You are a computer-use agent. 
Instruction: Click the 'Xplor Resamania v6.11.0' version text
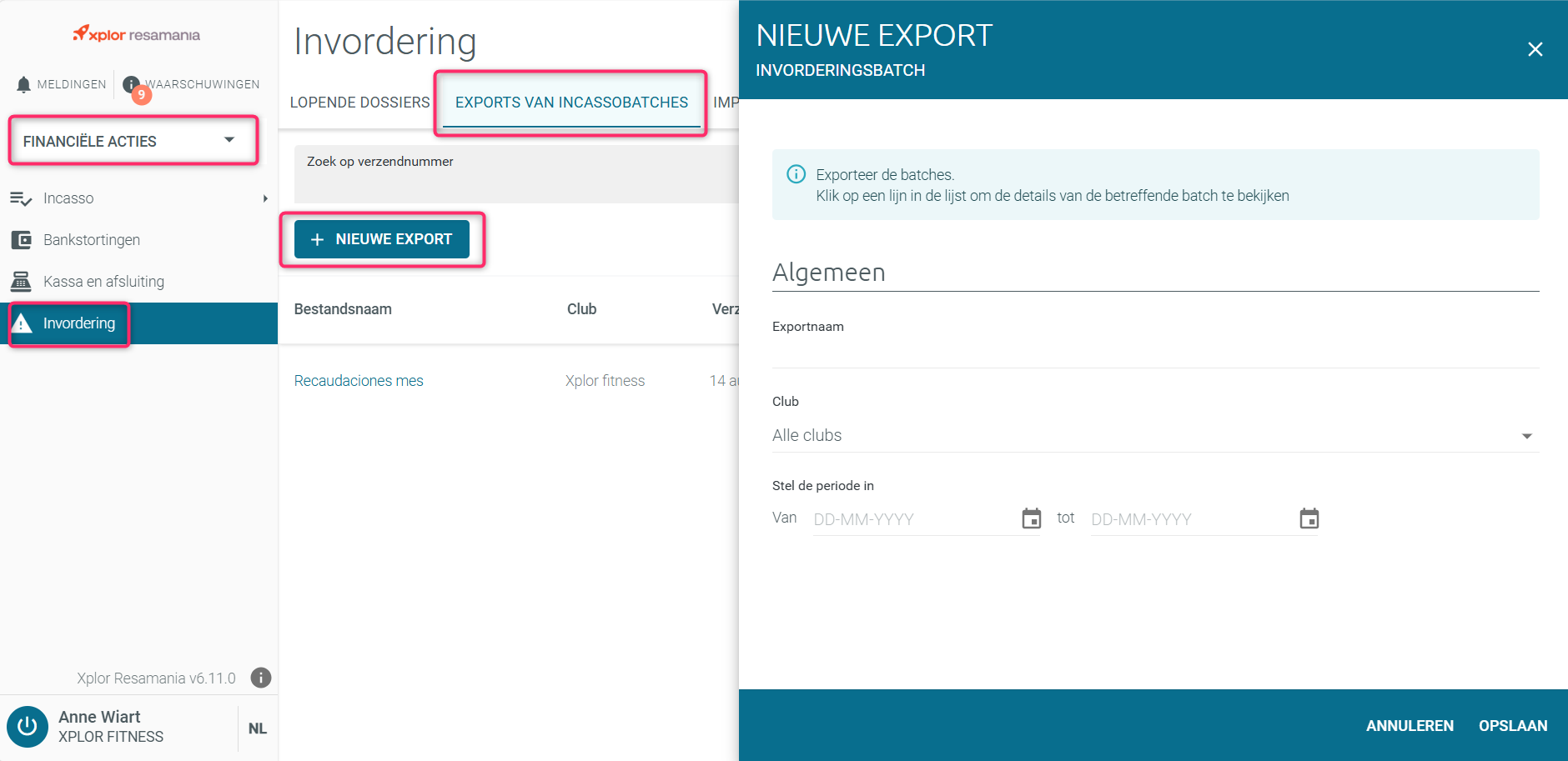[156, 678]
